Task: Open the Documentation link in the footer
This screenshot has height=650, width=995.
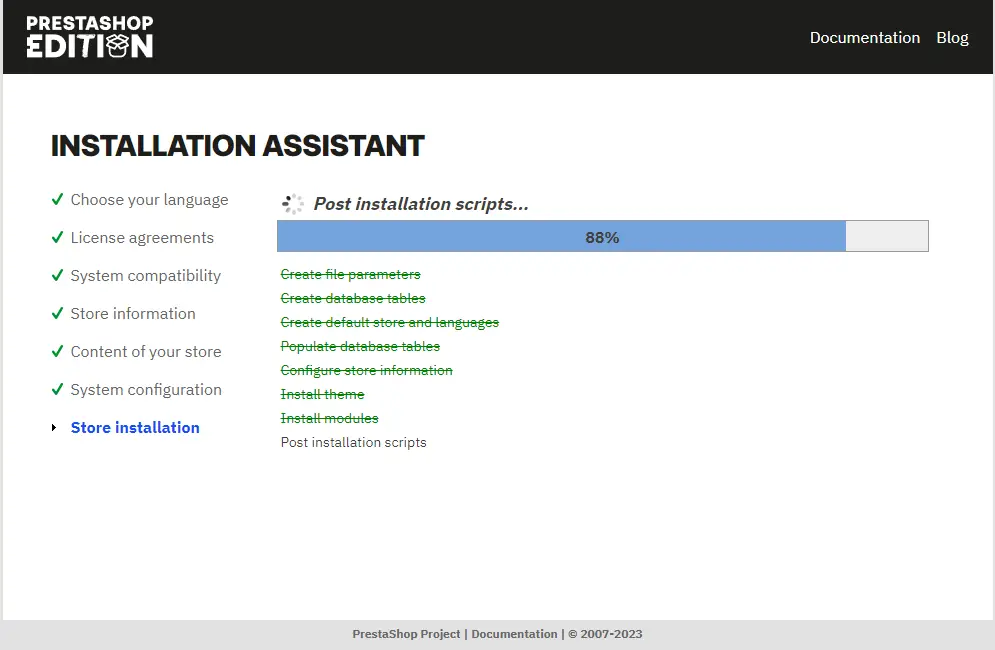Action: 514,634
